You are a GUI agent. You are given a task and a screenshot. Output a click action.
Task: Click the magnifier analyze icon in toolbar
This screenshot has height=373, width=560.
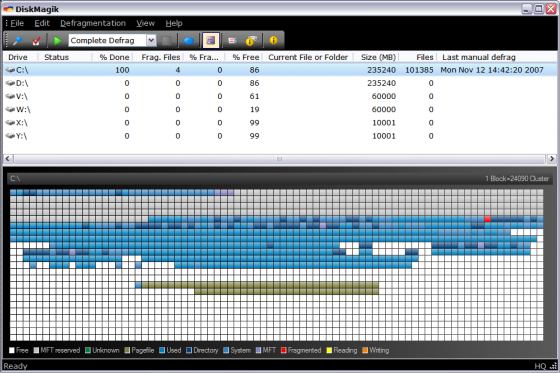click(17, 40)
